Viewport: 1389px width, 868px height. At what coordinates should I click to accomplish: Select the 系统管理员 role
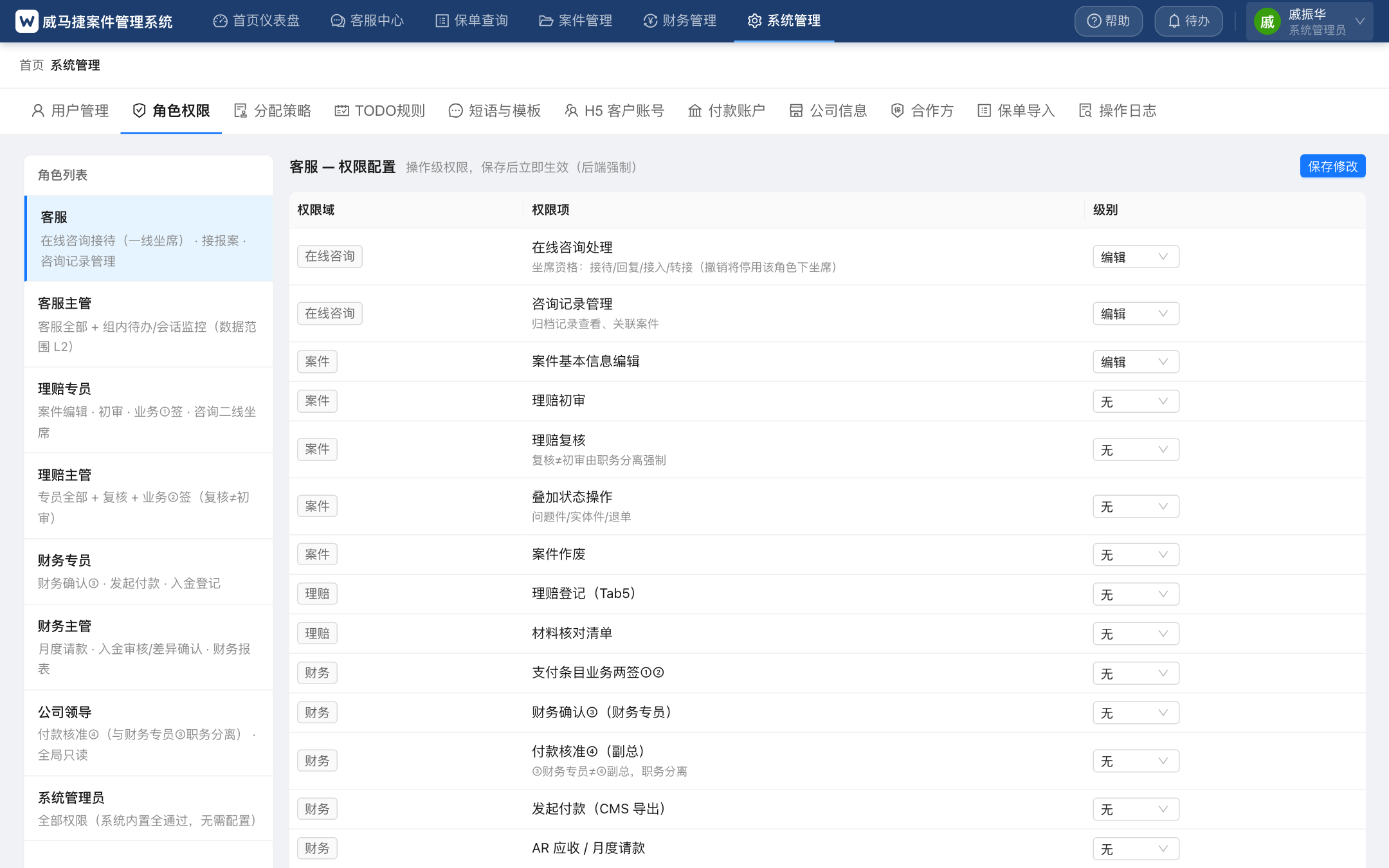tap(149, 809)
